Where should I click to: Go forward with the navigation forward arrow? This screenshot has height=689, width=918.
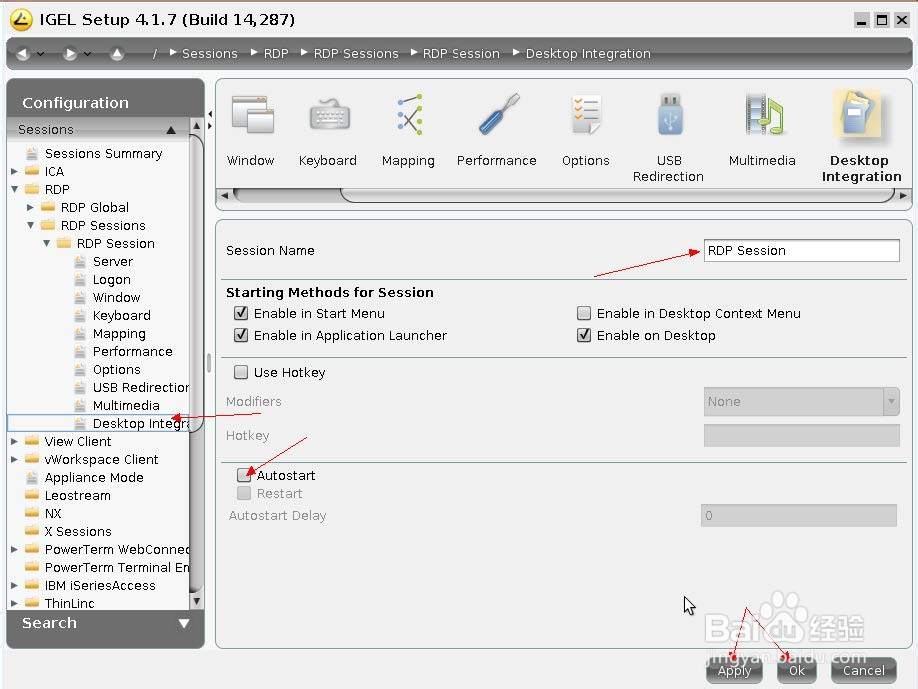point(70,54)
